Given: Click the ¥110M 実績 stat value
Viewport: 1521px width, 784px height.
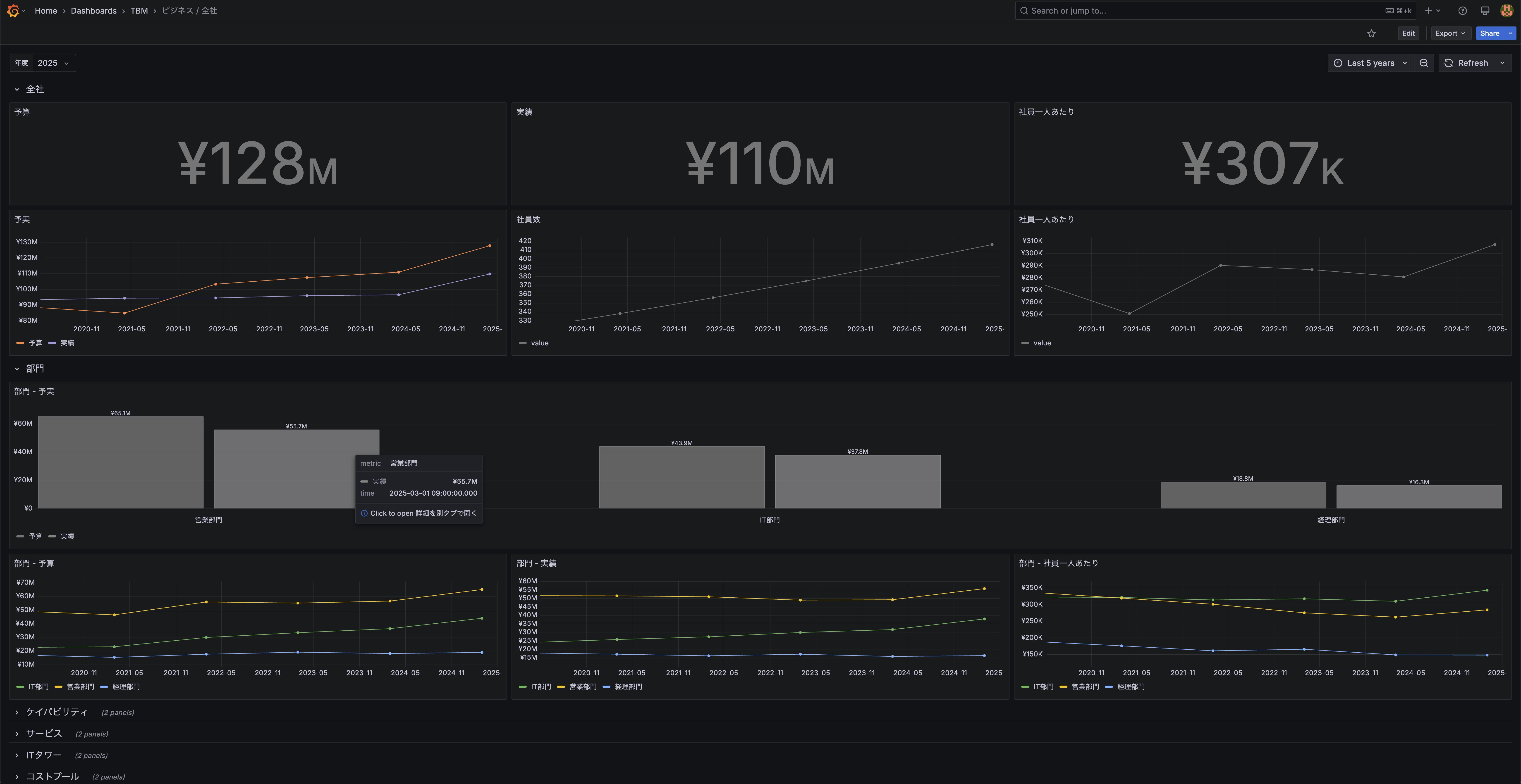Looking at the screenshot, I should tap(760, 163).
